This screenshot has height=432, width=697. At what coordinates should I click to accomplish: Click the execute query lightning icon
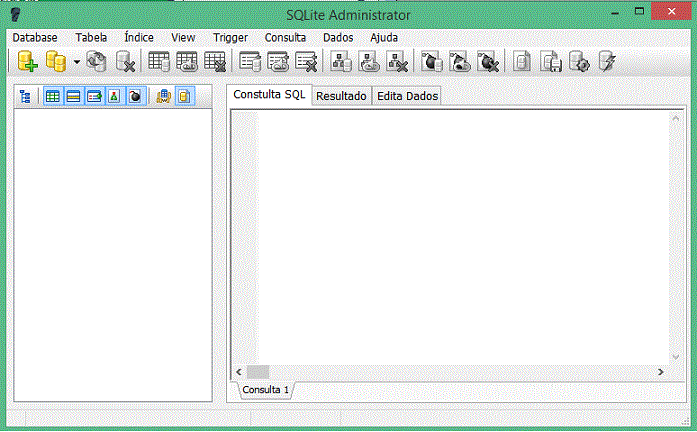[x=607, y=61]
